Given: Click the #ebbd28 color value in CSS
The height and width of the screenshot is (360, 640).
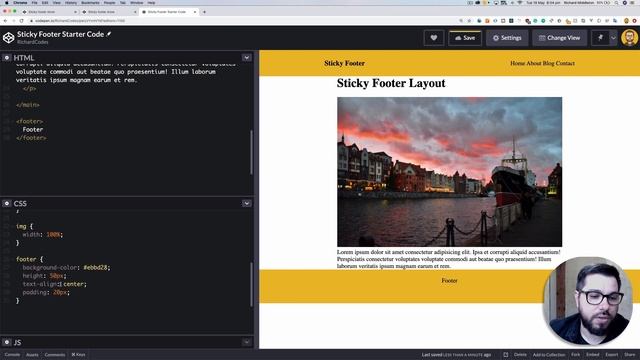Looking at the screenshot, I should tap(96, 267).
